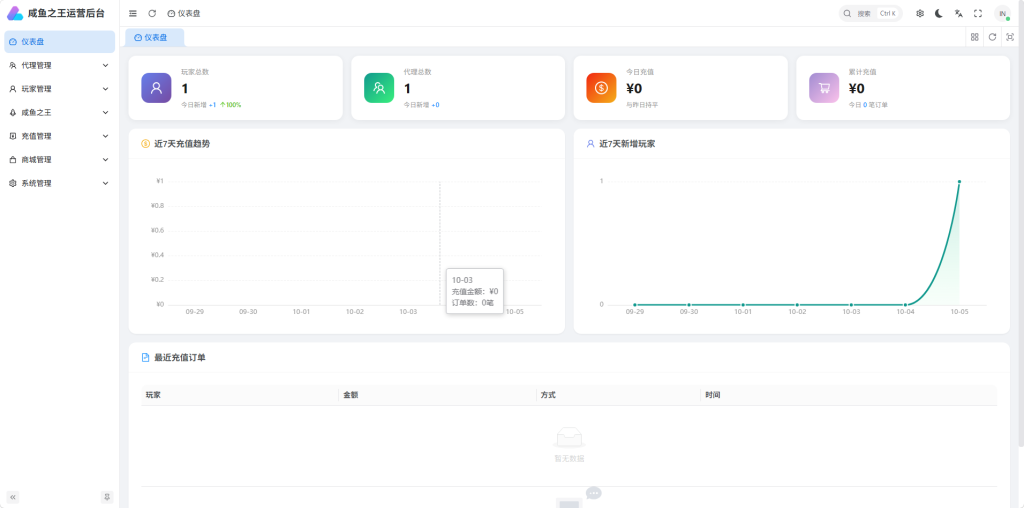This screenshot has height=508, width=1024.
Task: Collapse sidebar with double-chevron icon
Action: click(x=13, y=497)
